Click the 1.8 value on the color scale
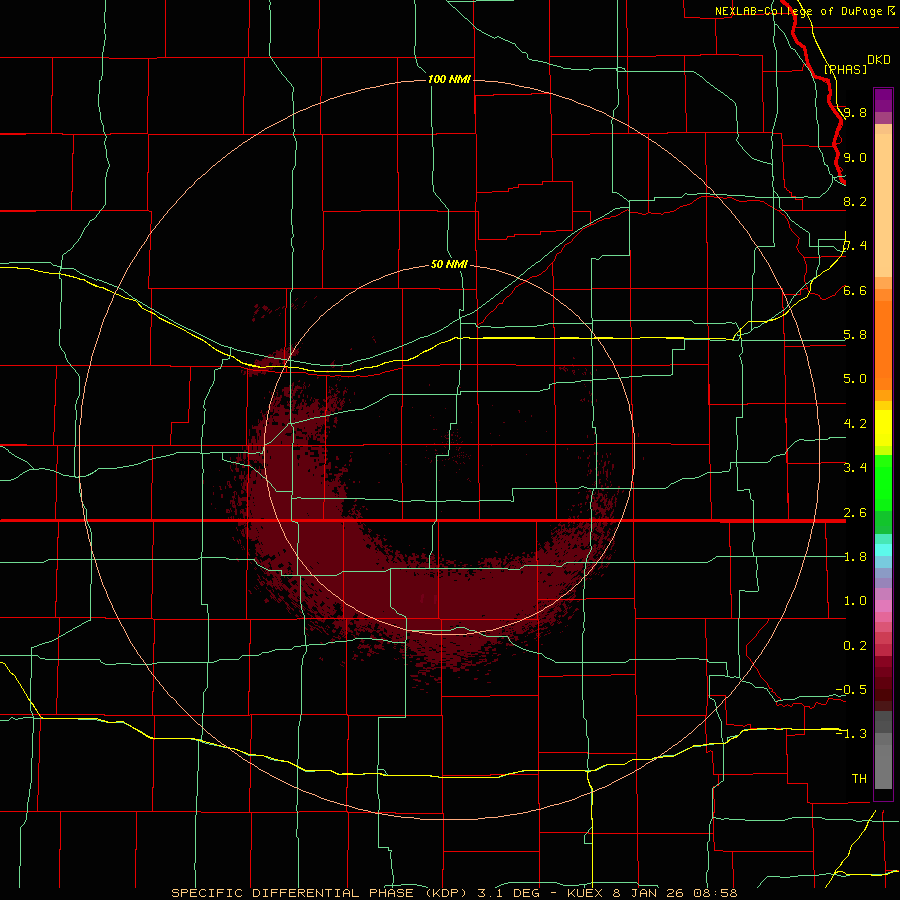The image size is (900, 900). click(855, 556)
